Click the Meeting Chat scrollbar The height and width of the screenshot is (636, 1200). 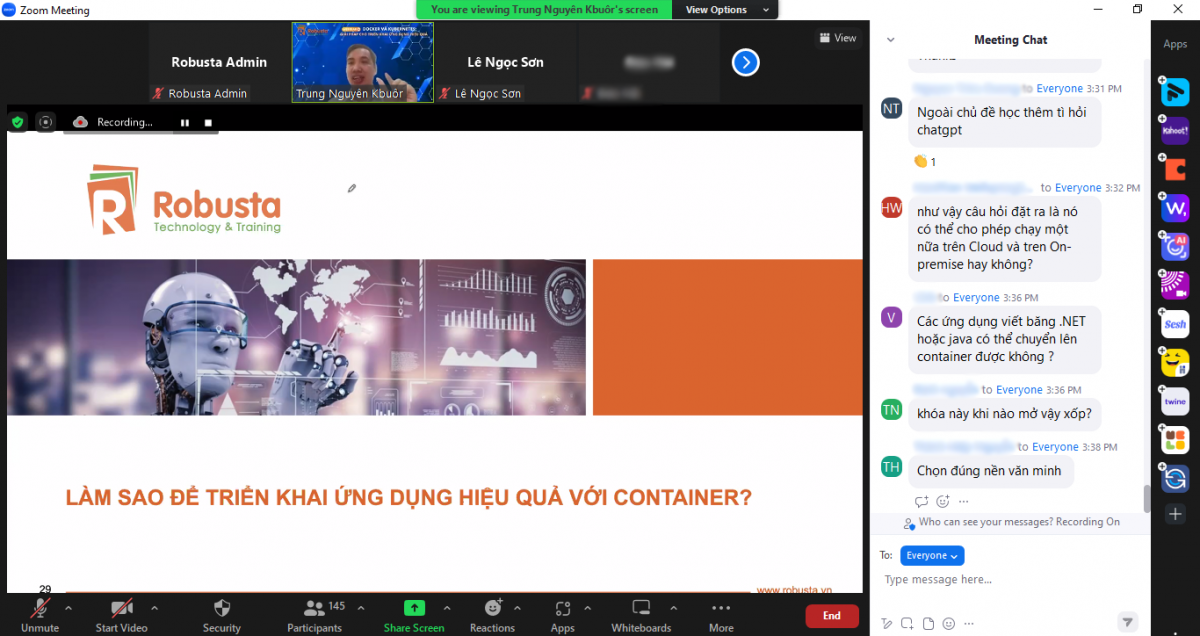pos(1147,498)
